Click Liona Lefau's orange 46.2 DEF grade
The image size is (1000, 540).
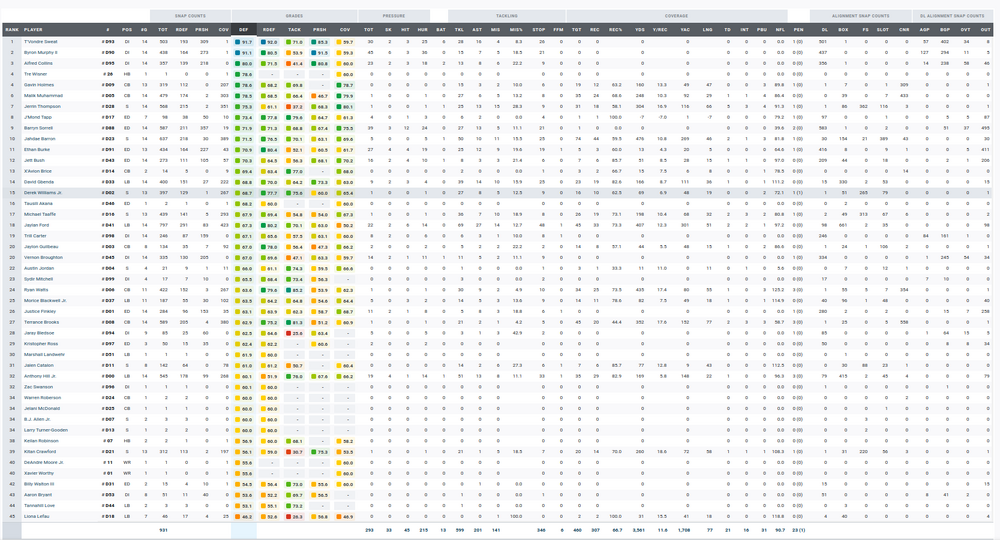pyautogui.click(x=244, y=517)
